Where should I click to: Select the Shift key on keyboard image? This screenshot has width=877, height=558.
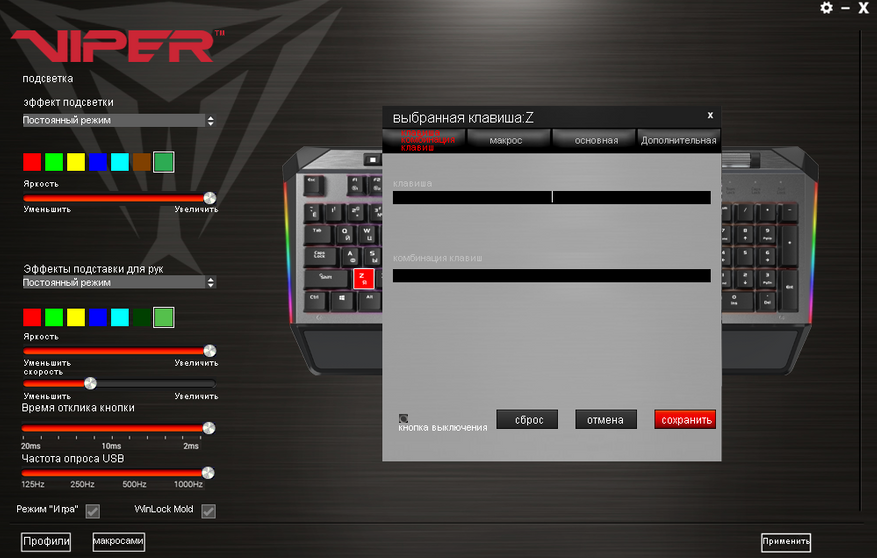(x=326, y=278)
